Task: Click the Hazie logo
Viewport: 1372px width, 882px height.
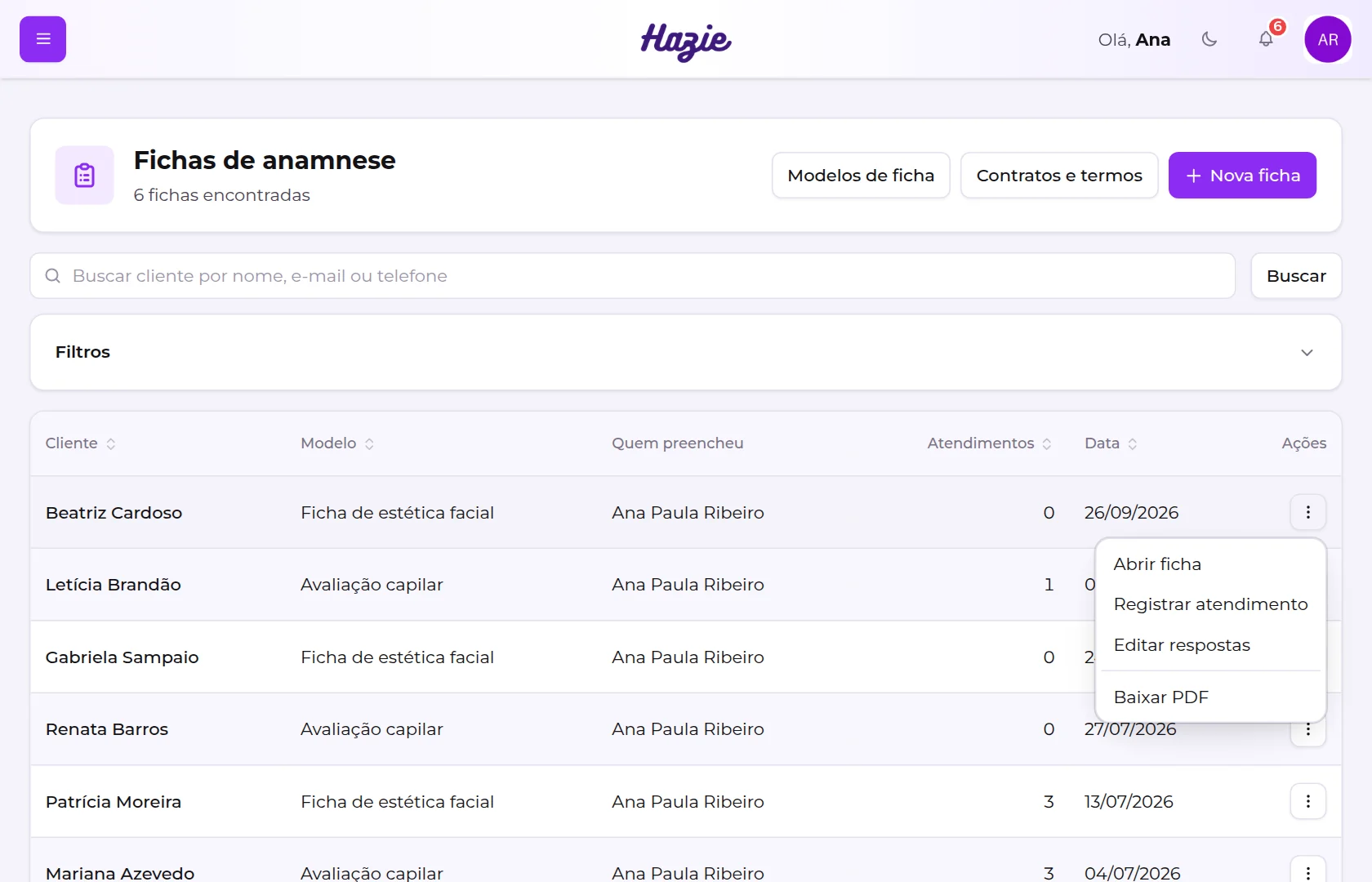Action: (686, 41)
